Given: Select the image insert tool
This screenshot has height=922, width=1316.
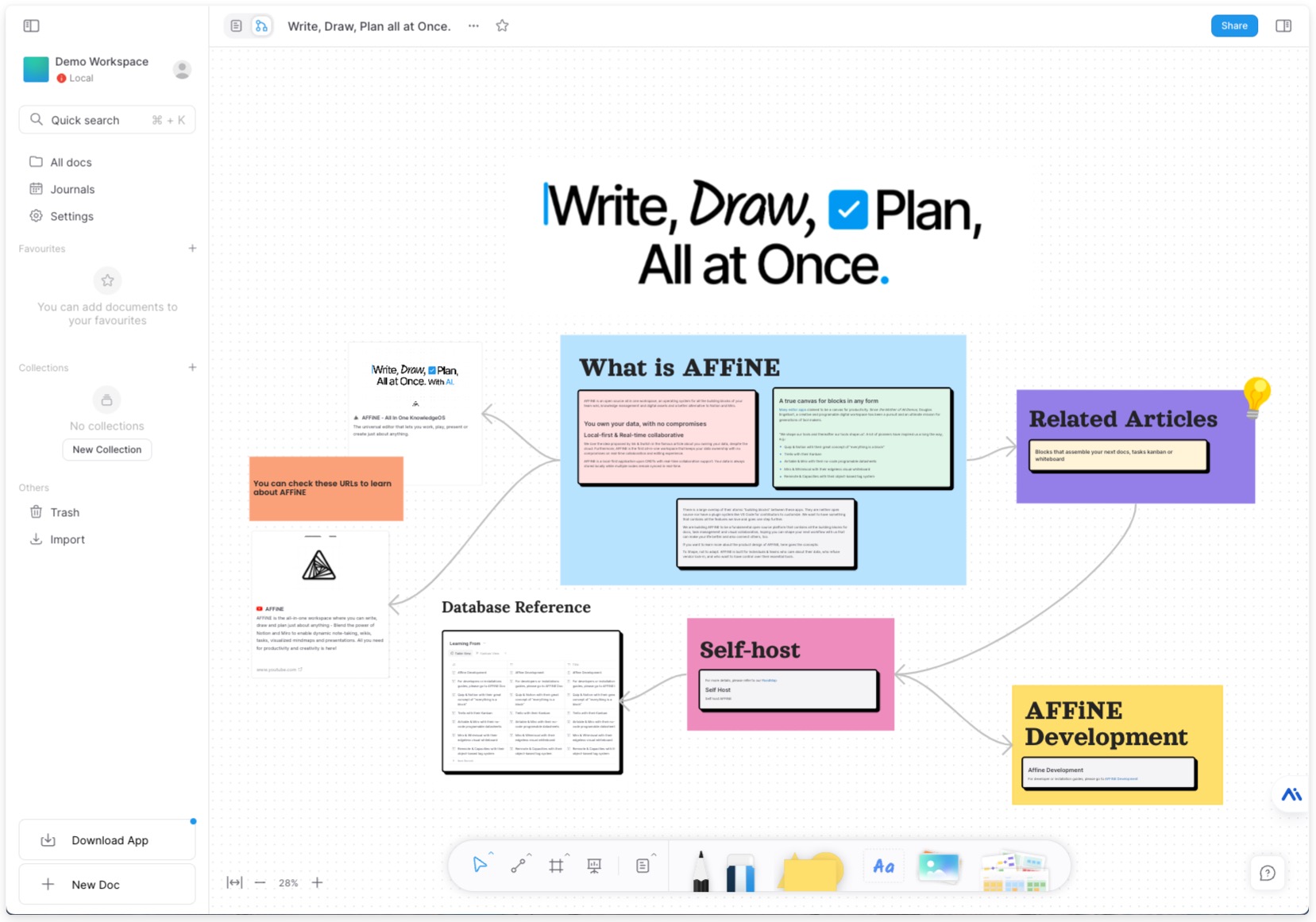Looking at the screenshot, I should click(939, 866).
